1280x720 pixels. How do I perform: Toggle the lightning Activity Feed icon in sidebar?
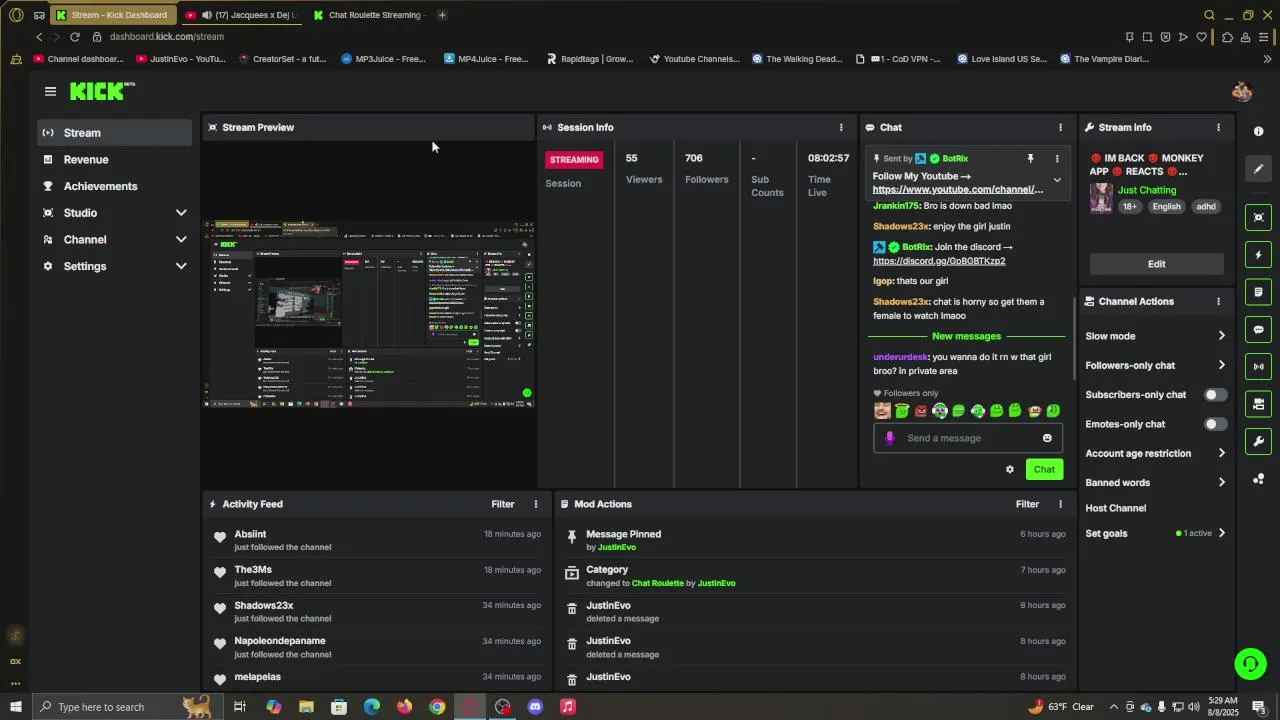click(1258, 255)
